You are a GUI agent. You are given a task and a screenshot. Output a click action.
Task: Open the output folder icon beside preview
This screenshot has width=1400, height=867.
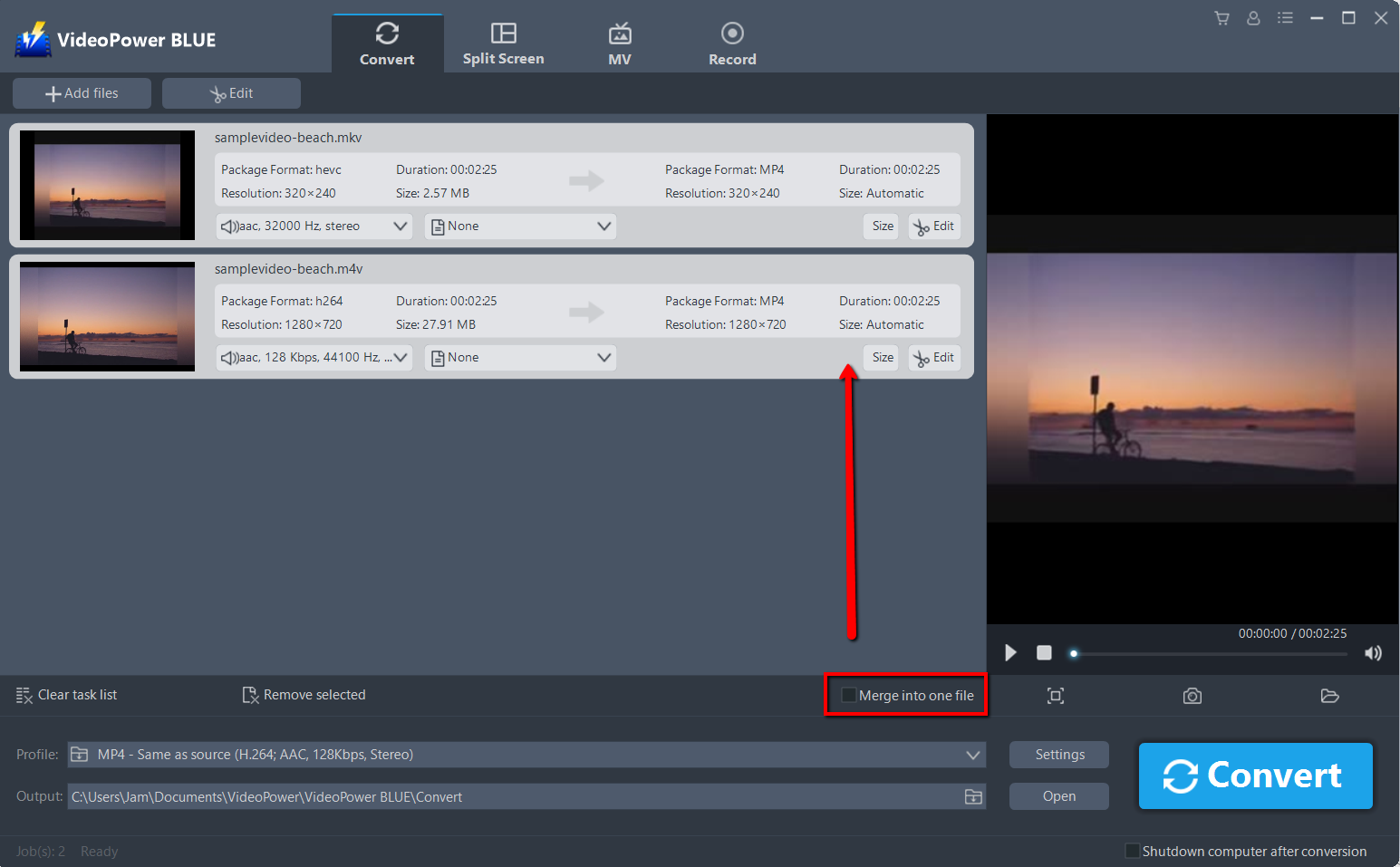1329,696
